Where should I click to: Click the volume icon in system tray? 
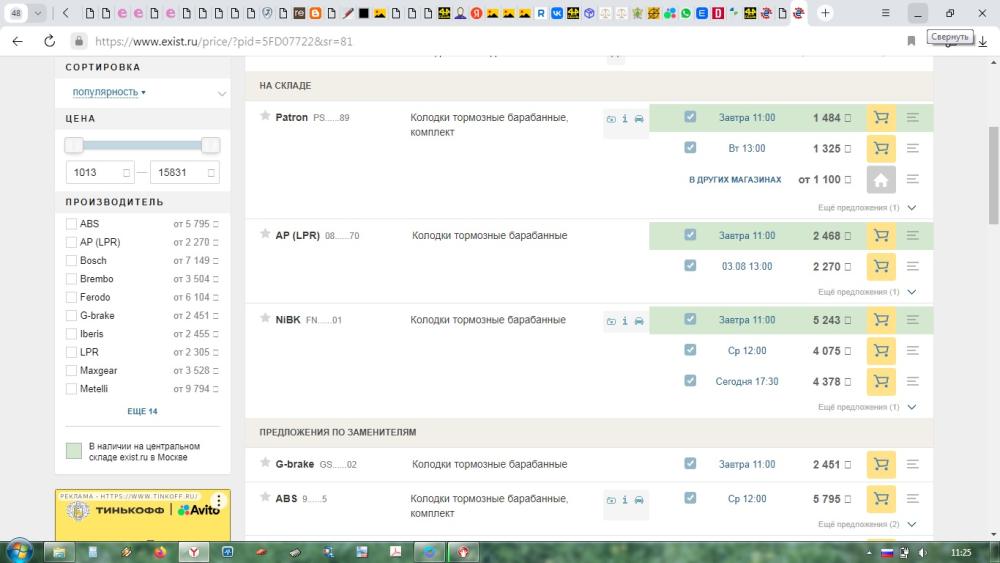click(x=922, y=553)
